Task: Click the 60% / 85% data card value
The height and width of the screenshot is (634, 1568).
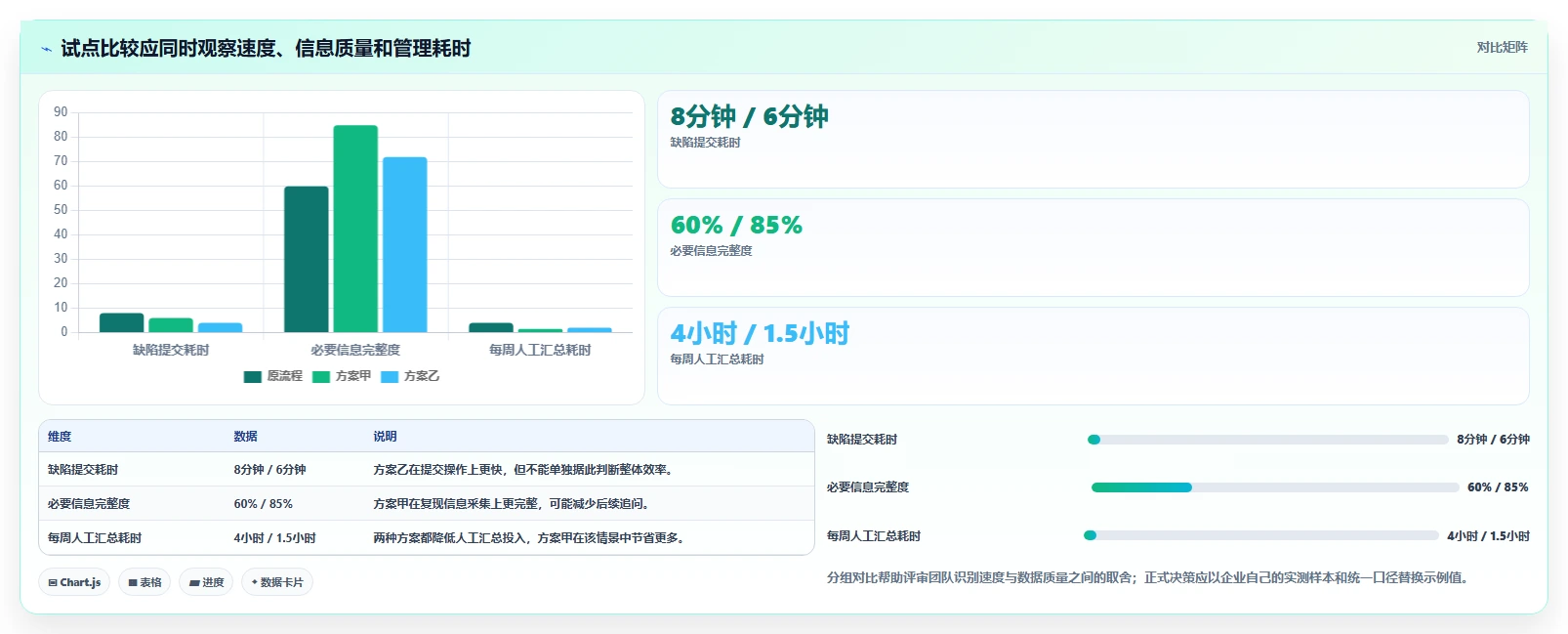Action: pos(736,225)
